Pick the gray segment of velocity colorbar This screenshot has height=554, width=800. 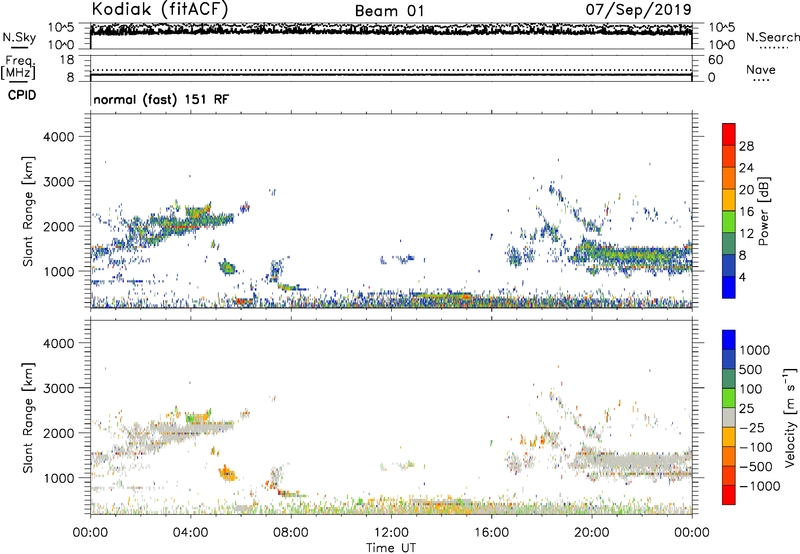(x=729, y=418)
